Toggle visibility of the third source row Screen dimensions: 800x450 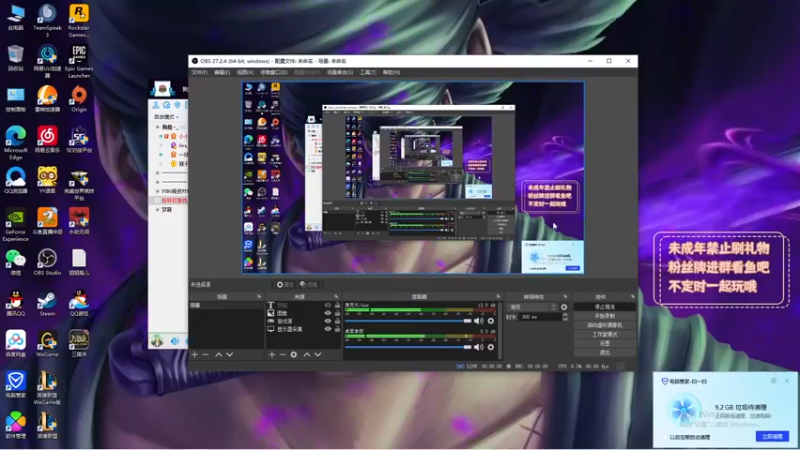[328, 321]
